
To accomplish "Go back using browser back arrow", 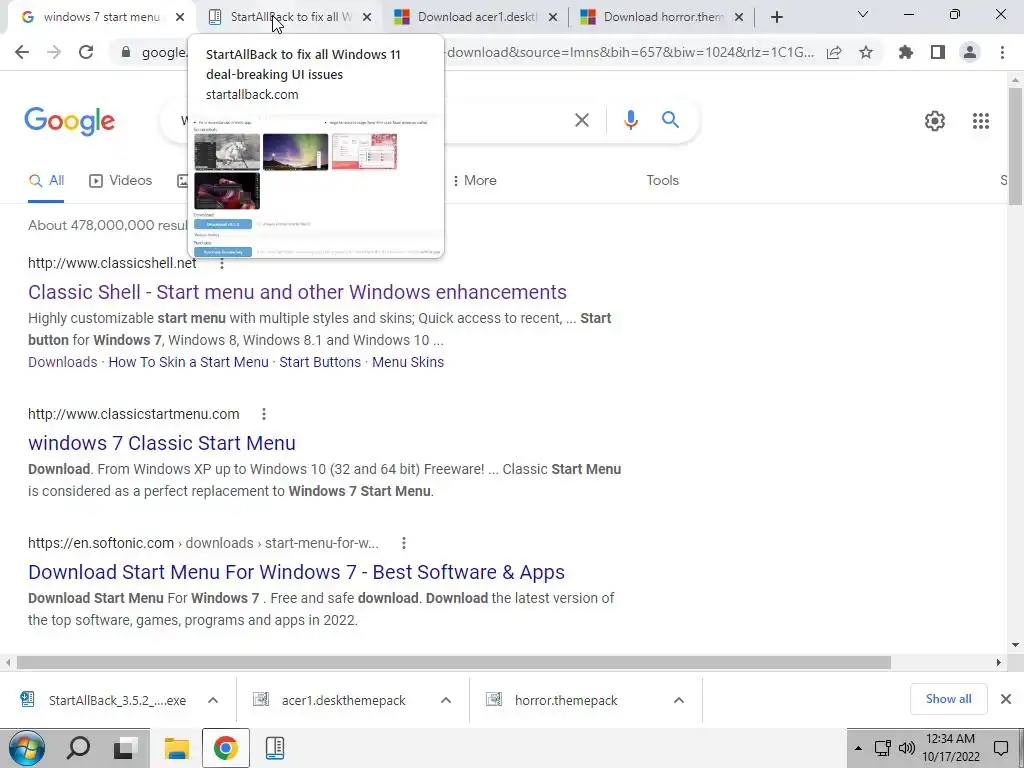I will pos(22,52).
